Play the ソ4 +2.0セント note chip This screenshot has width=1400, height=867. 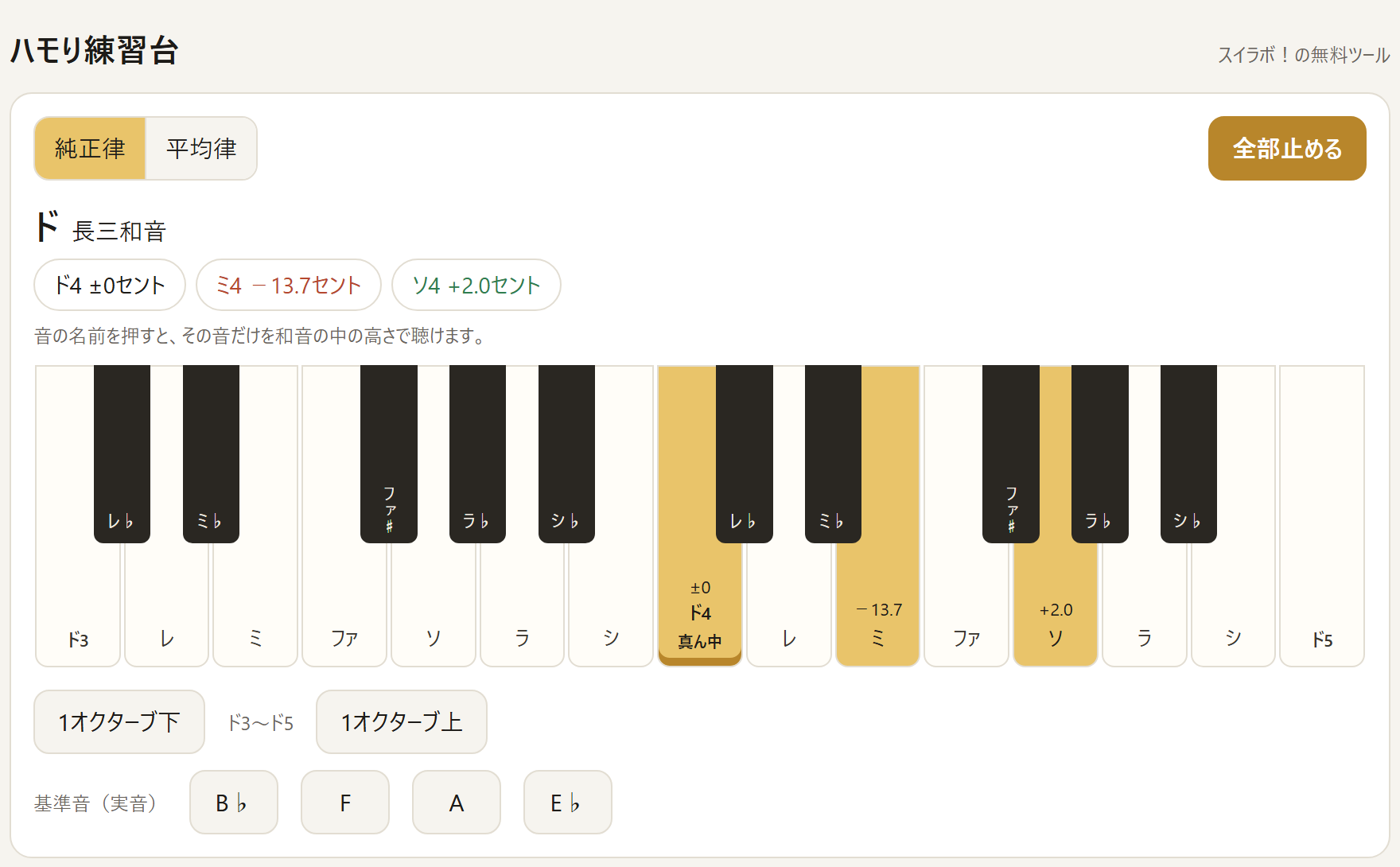476,285
